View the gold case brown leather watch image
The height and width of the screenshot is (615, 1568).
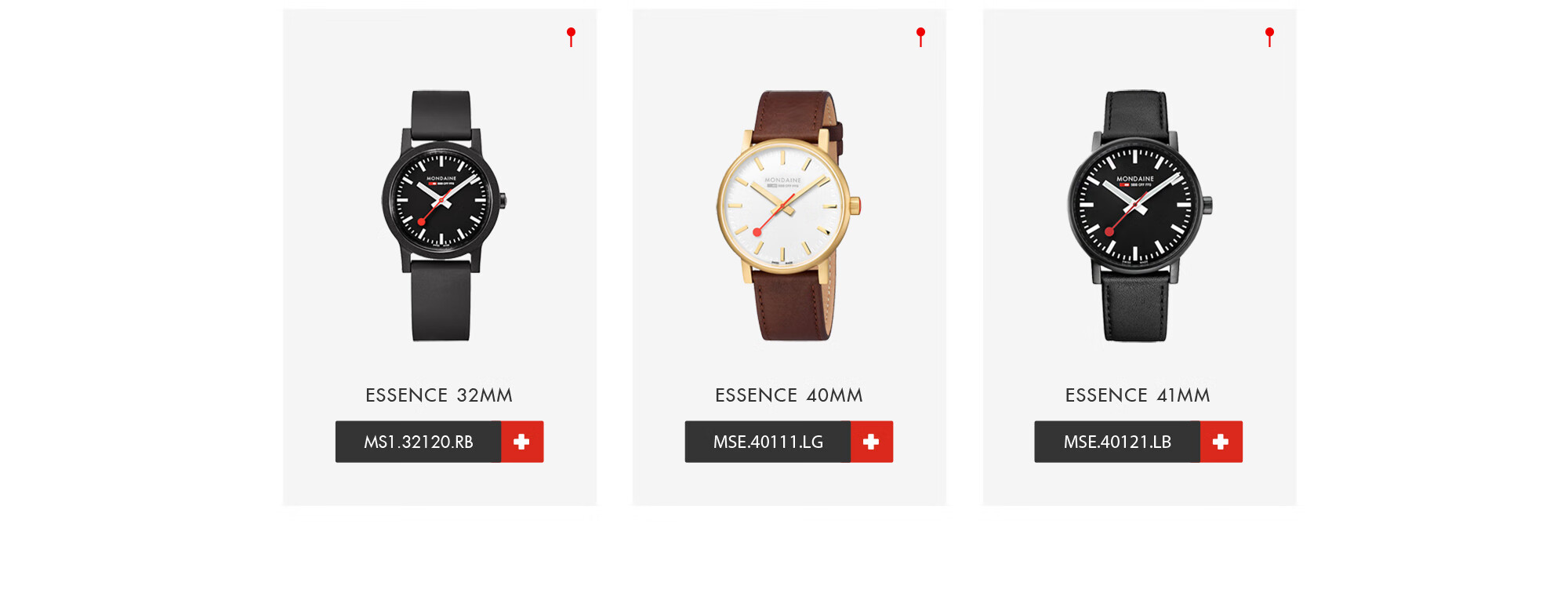click(788, 216)
